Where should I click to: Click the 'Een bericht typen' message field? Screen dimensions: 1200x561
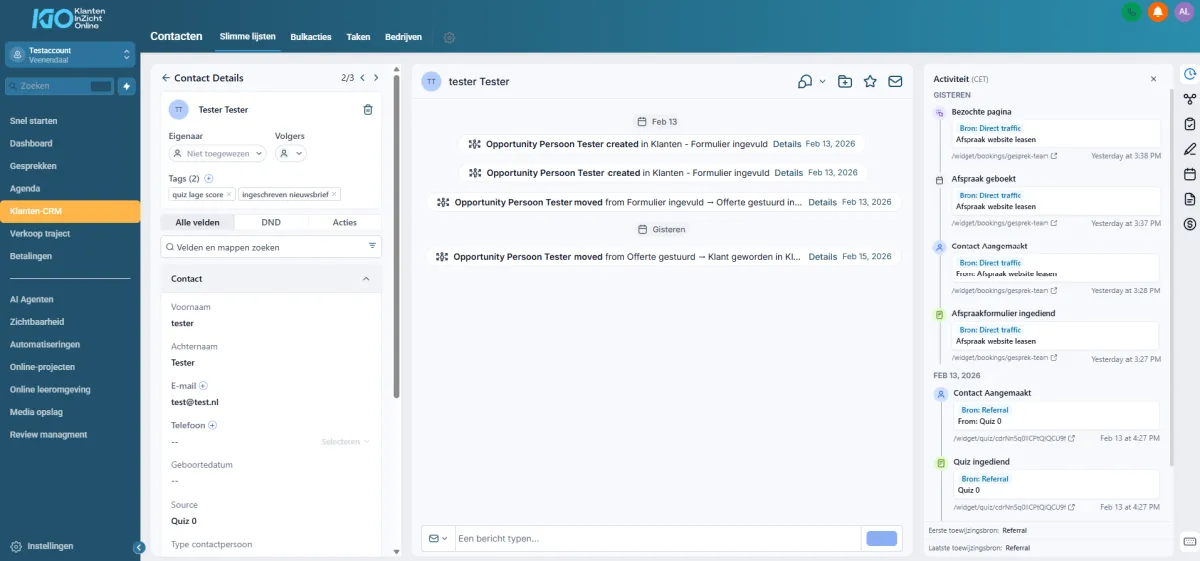(658, 538)
